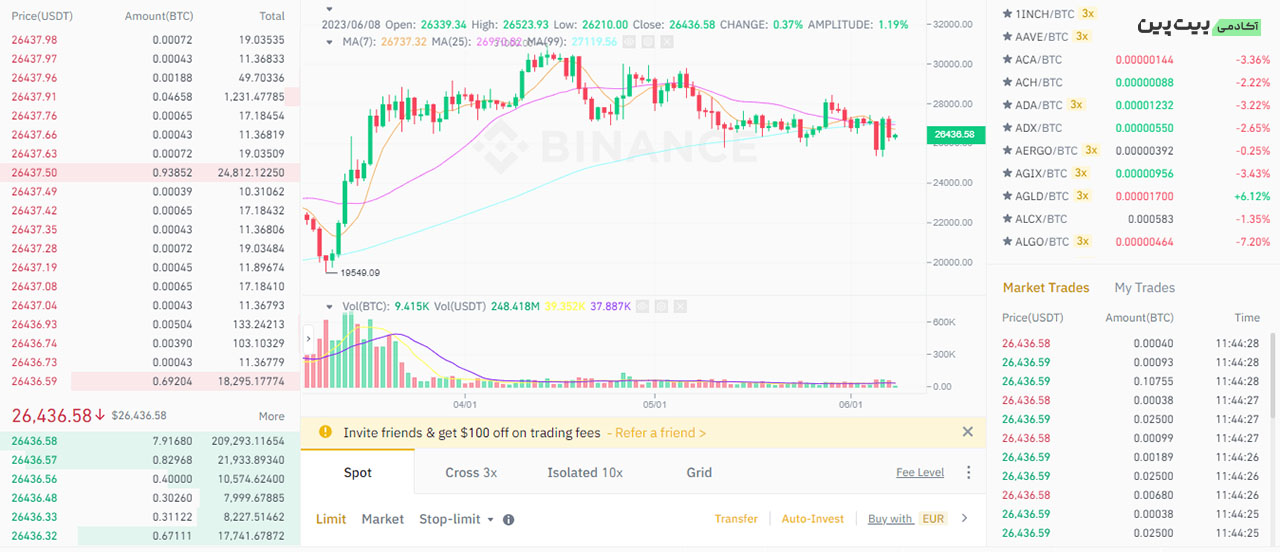This screenshot has width=1280, height=552.
Task: Open MA indicator settings gear icon
Action: pyautogui.click(x=648, y=41)
